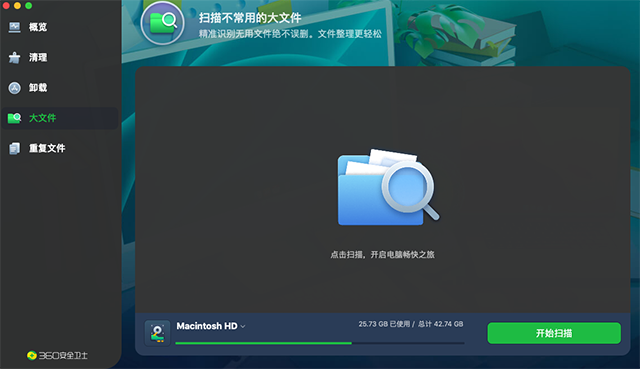Image resolution: width=640 pixels, height=369 pixels.
Task: Minimize the window with yellow button
Action: pyautogui.click(x=17, y=5)
